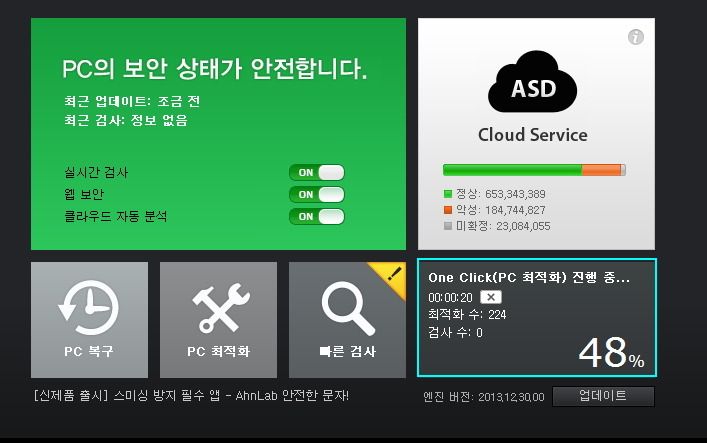Click the 업데이트 button
The image size is (707, 443).
(603, 396)
